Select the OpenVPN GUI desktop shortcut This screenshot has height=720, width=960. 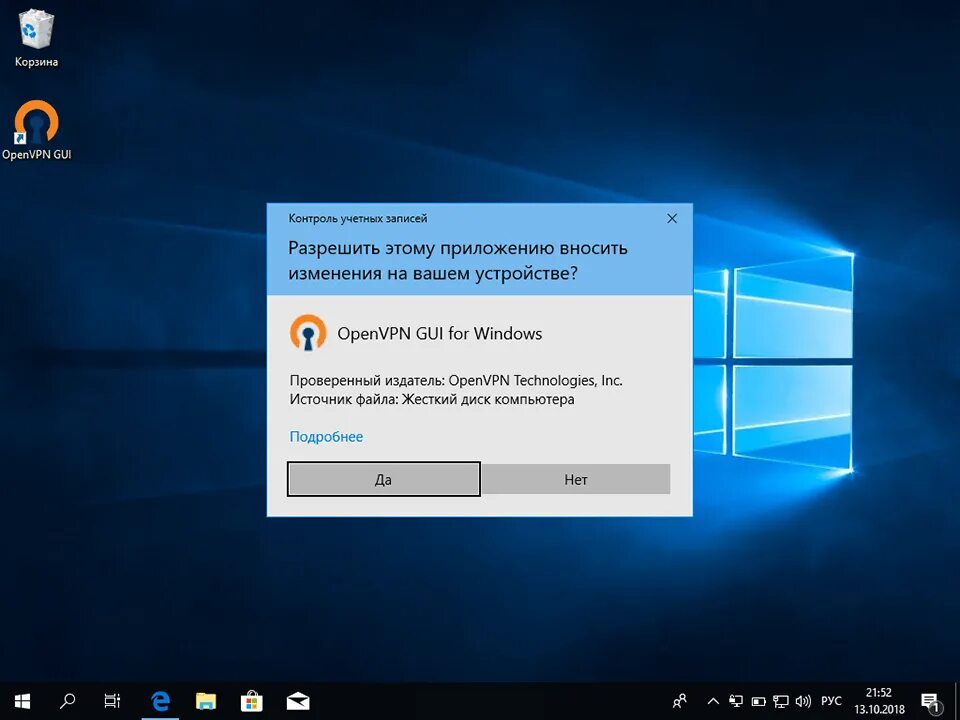tap(37, 130)
